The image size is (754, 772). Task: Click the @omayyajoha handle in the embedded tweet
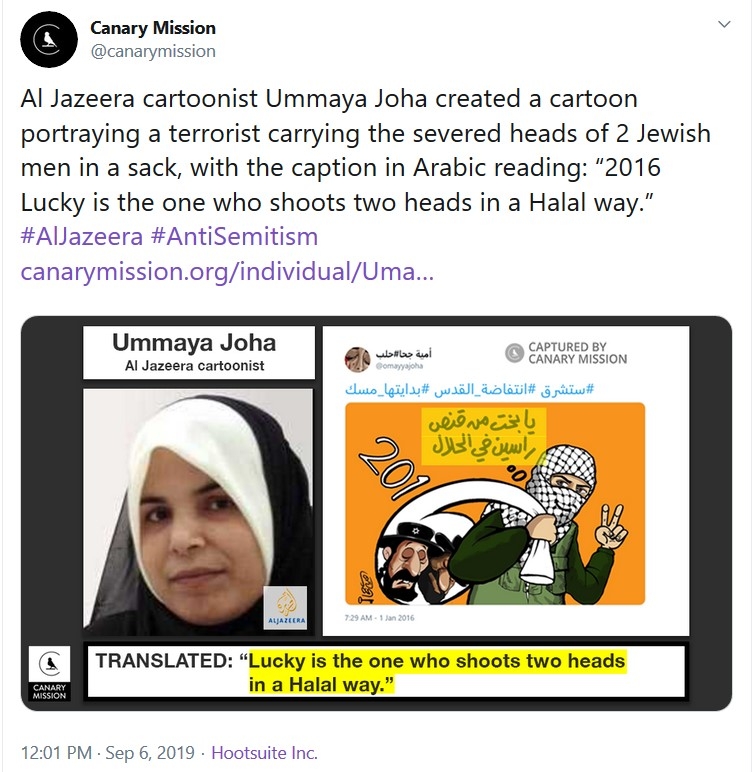[x=399, y=366]
